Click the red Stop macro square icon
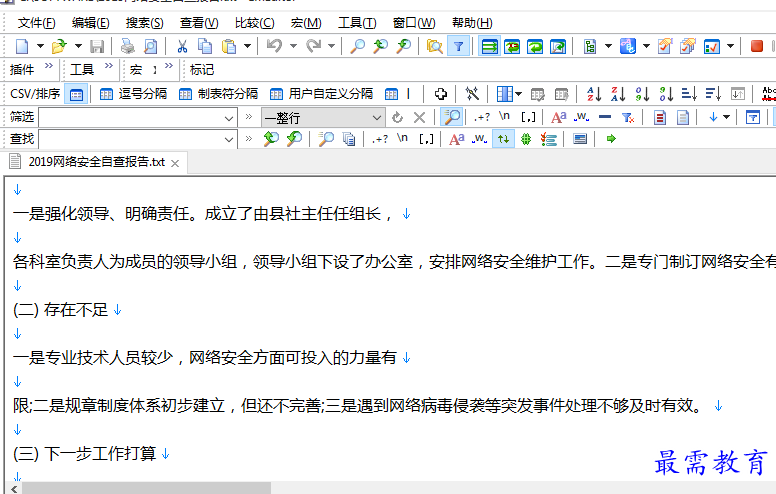The image size is (776, 494). (756, 46)
